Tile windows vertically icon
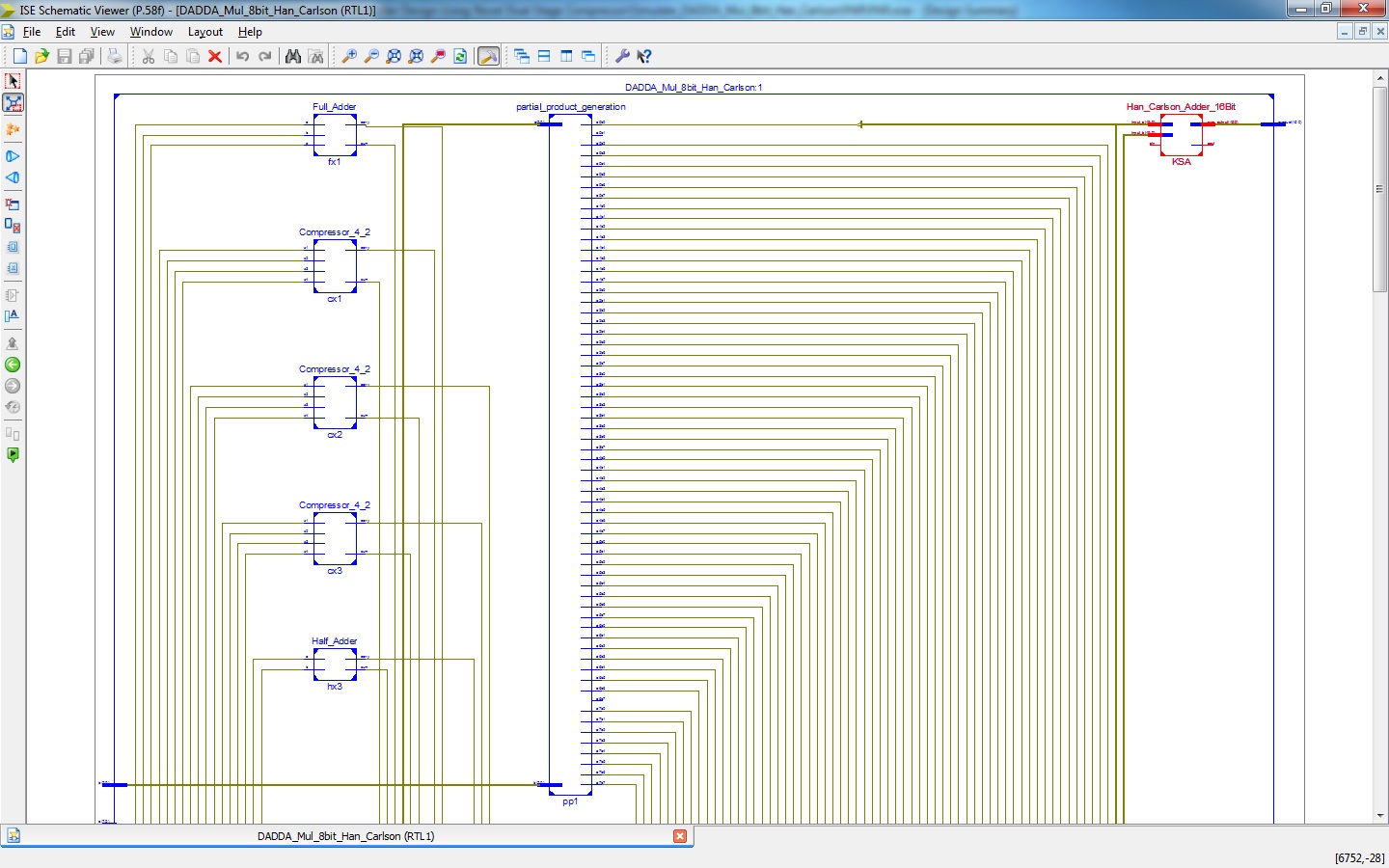Viewport: 1389px width, 868px height. click(x=566, y=56)
